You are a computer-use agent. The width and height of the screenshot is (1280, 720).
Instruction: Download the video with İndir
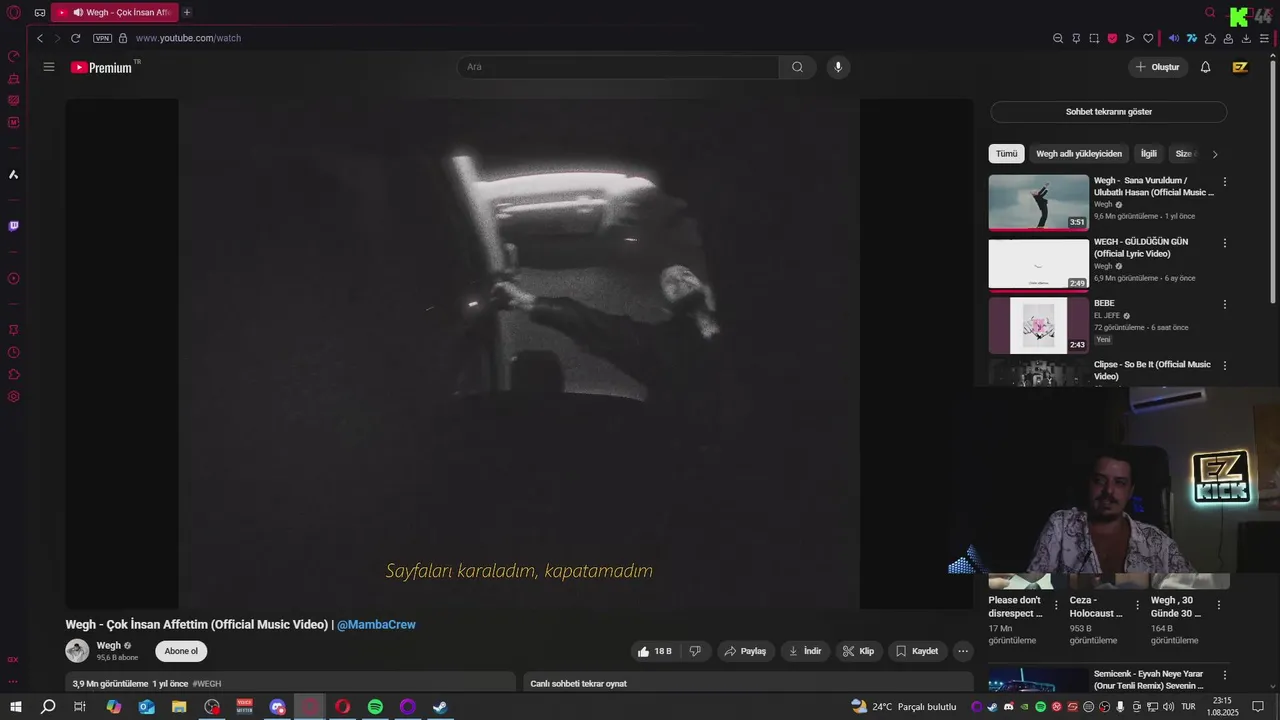805,651
